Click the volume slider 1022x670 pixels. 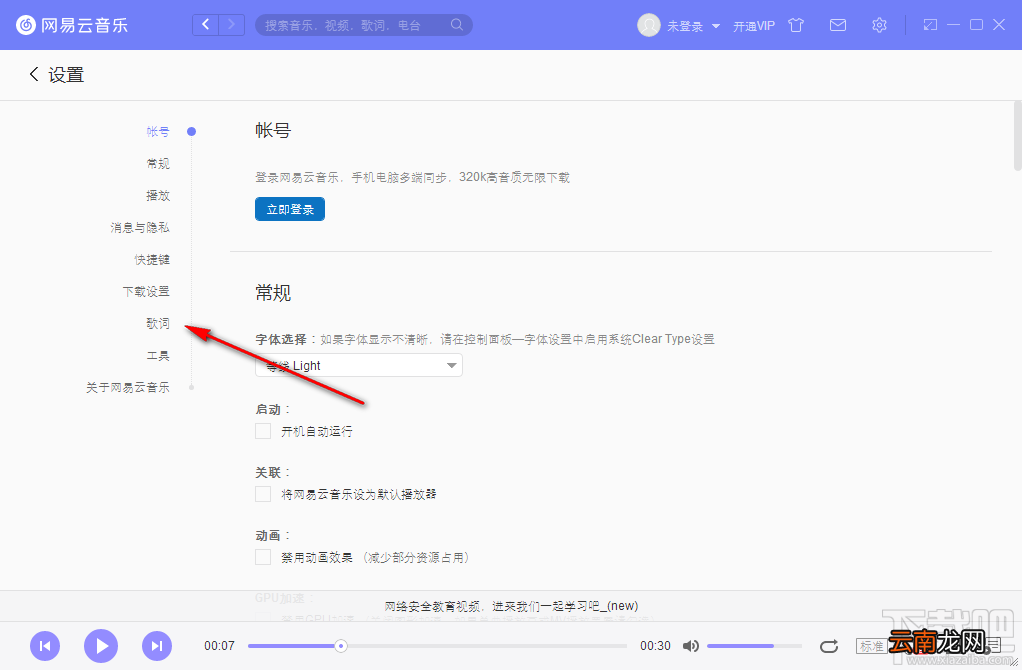click(x=754, y=646)
